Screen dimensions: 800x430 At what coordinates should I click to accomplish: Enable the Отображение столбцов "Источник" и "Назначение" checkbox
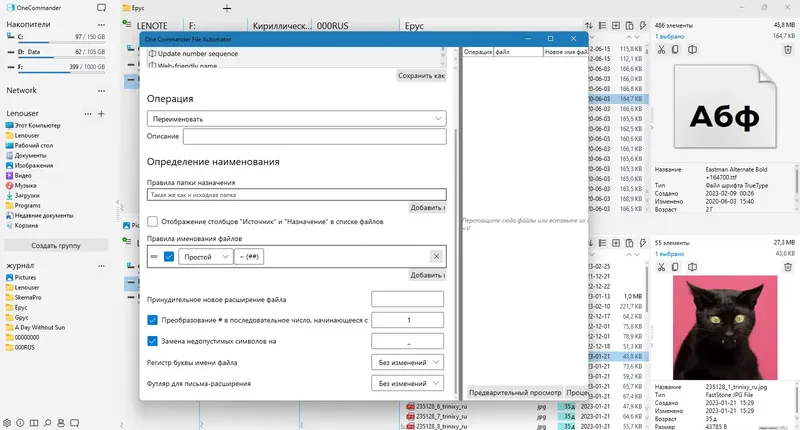[x=153, y=221]
